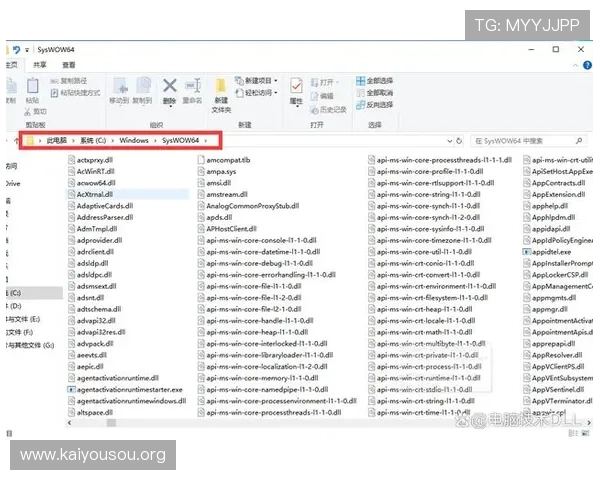Viewport: 600px width, 480px height.
Task: Select (D:) drive in navigation pane
Action: click(x=14, y=306)
